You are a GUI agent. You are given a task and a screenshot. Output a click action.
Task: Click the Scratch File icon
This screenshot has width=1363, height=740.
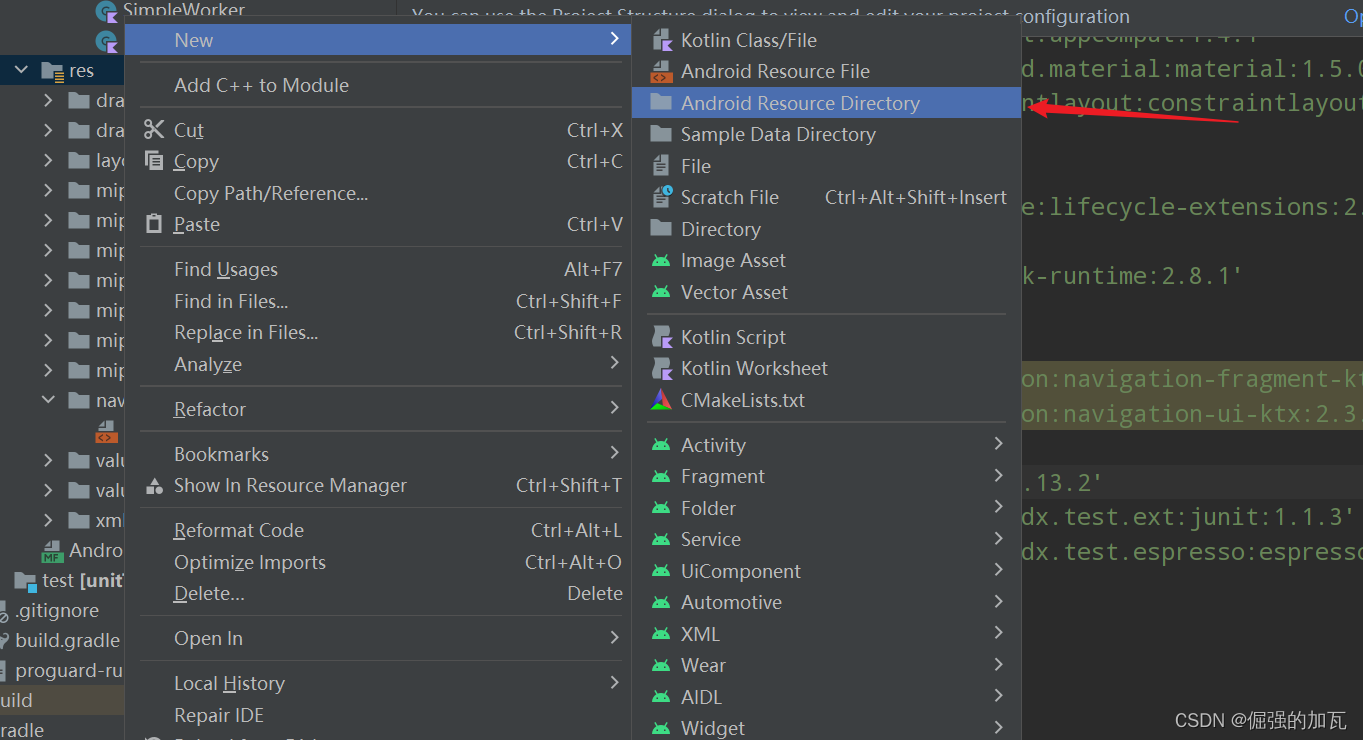661,197
